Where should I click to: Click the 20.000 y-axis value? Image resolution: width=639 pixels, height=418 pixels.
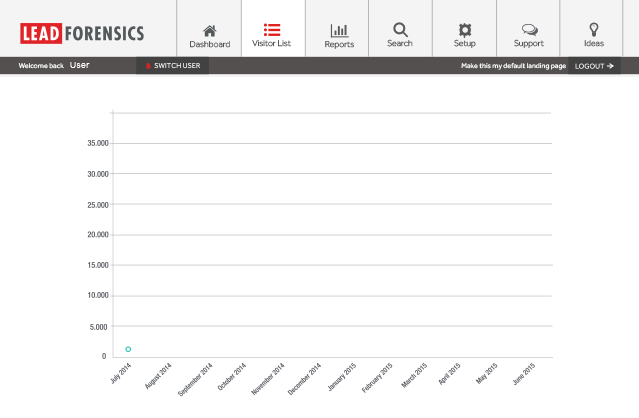point(96,235)
